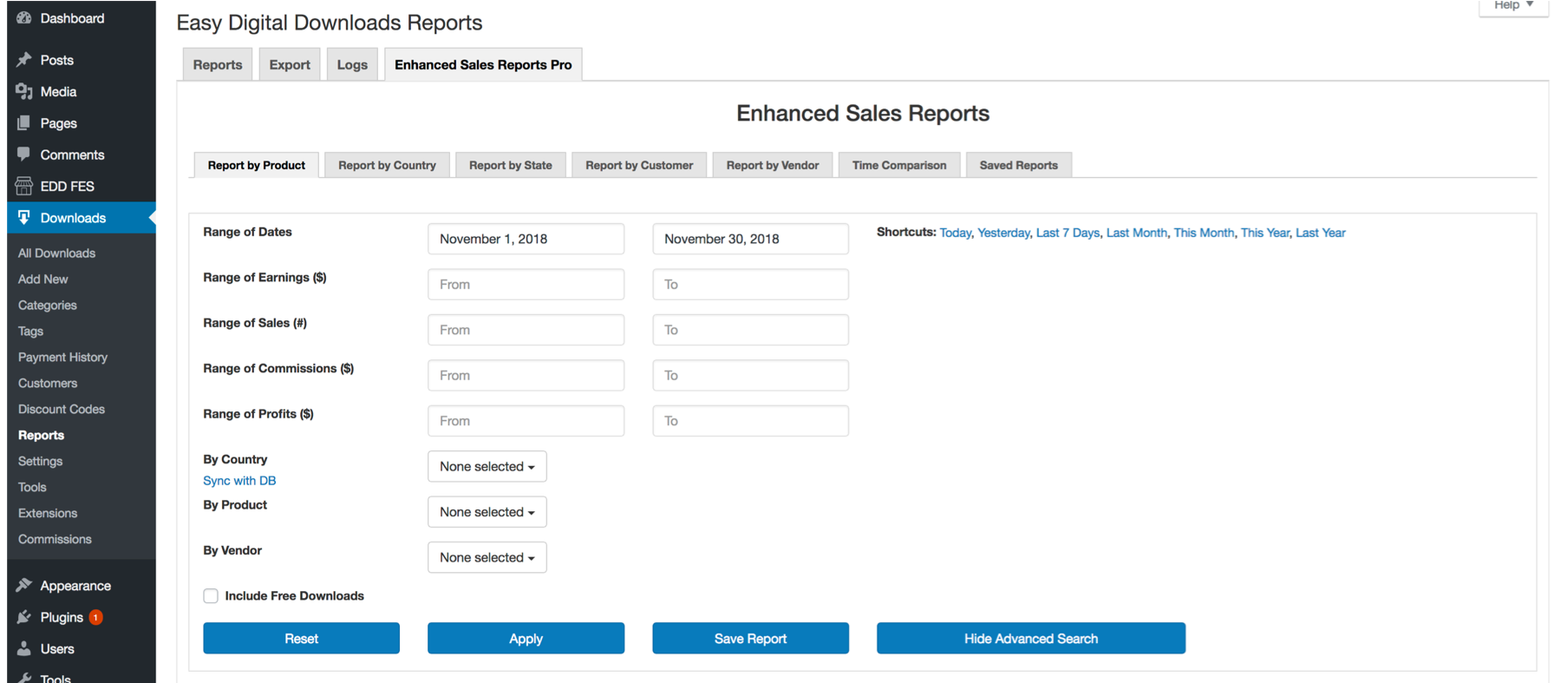
Task: Switch to the Logs tab
Action: click(352, 64)
